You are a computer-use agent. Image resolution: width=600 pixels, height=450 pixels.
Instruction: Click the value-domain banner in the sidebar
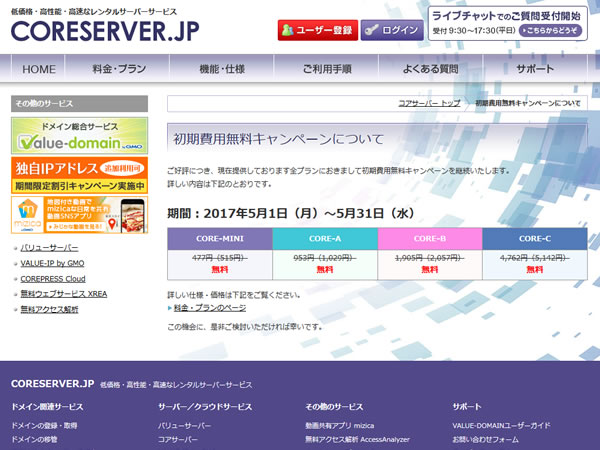(x=80, y=136)
